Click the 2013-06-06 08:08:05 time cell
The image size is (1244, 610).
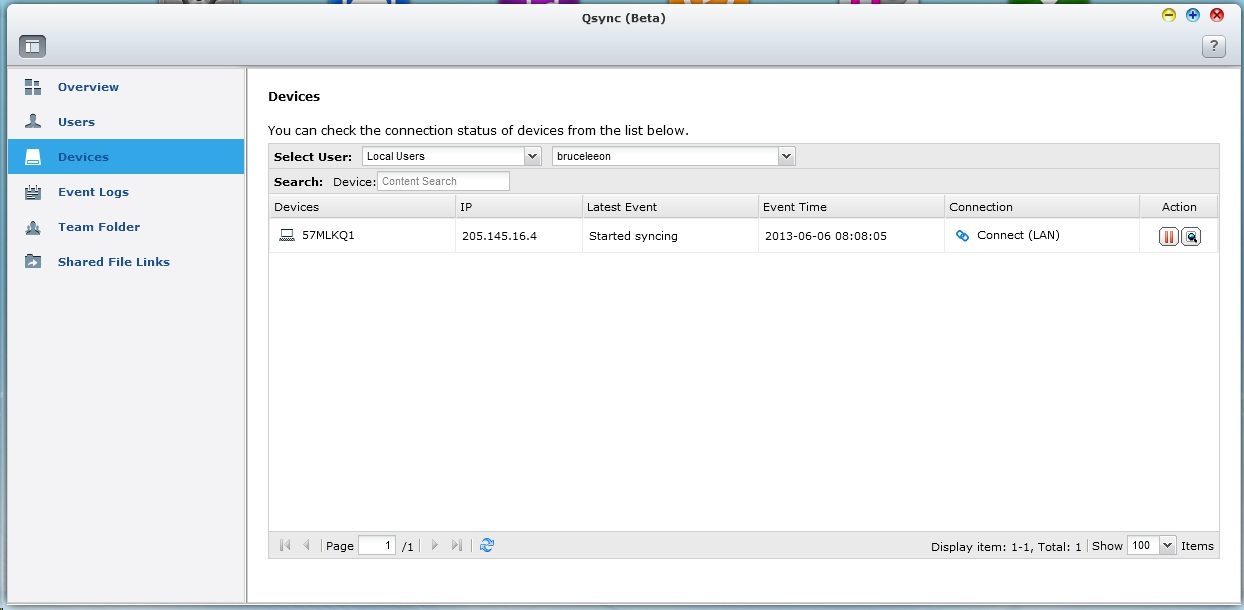click(825, 236)
